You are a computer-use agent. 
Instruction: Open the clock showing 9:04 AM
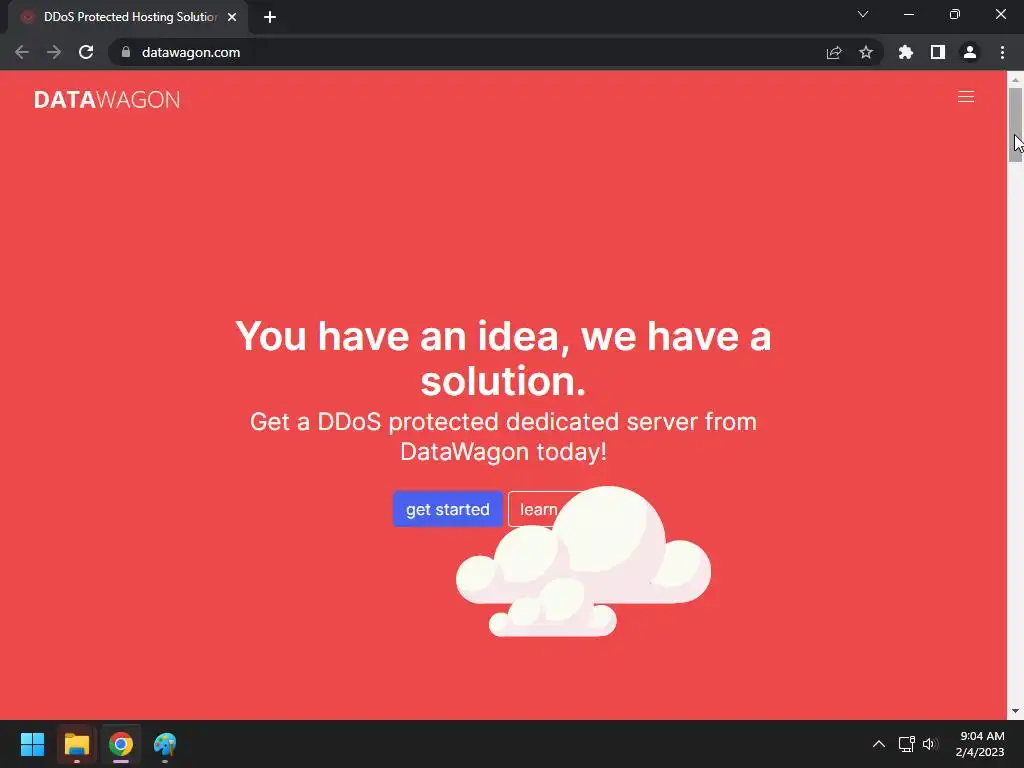(980, 744)
